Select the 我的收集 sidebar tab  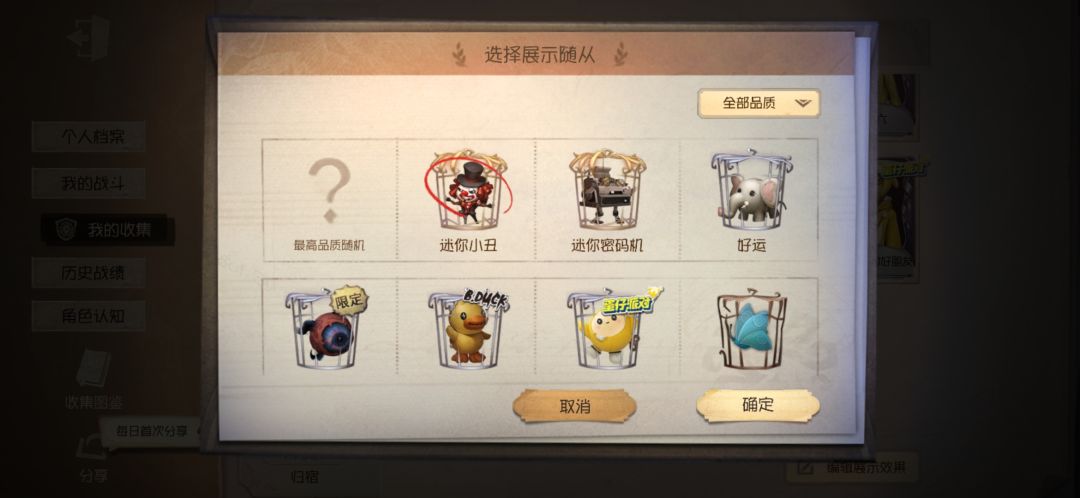point(107,230)
